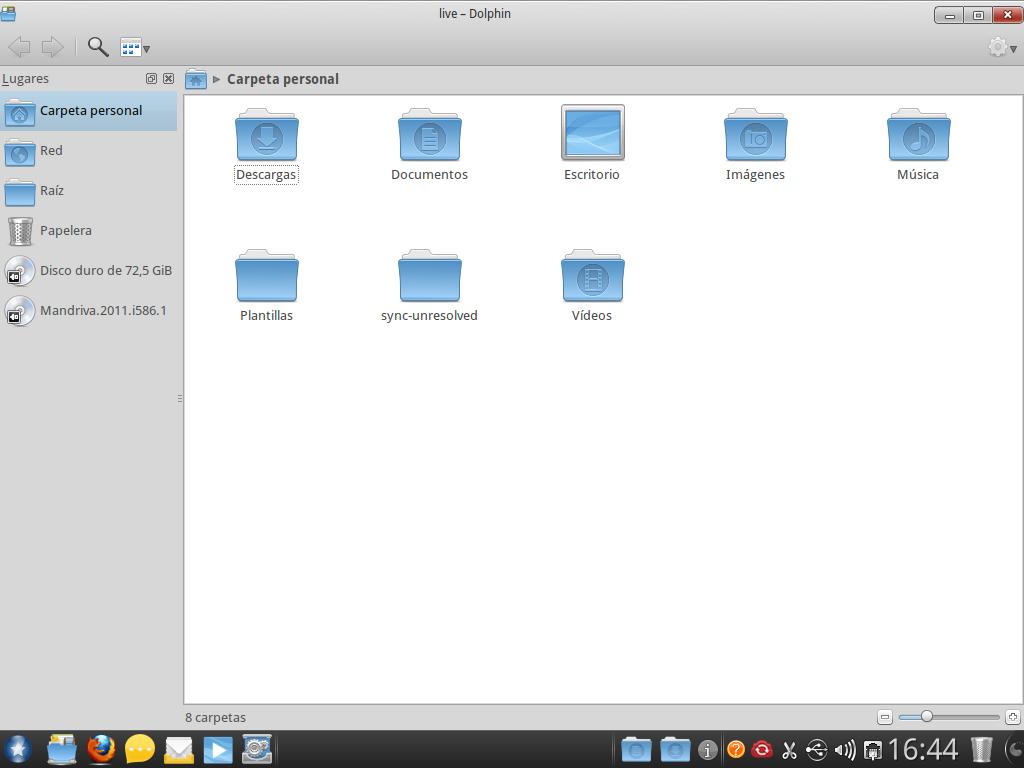Viewport: 1024px width, 768px height.
Task: Open the settings gear in the toolbar
Action: [x=997, y=47]
